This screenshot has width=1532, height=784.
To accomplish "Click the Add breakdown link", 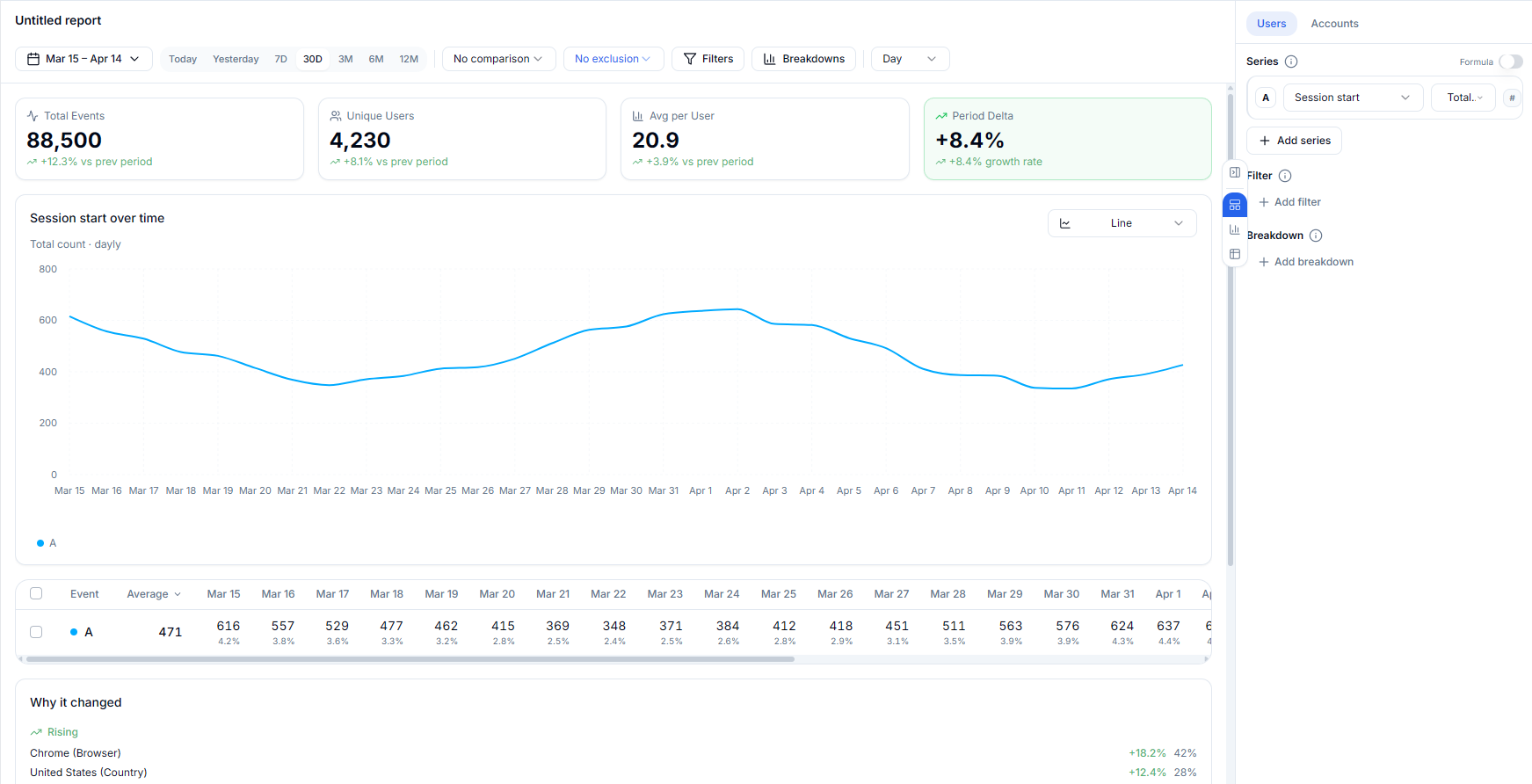I will [x=1305, y=262].
